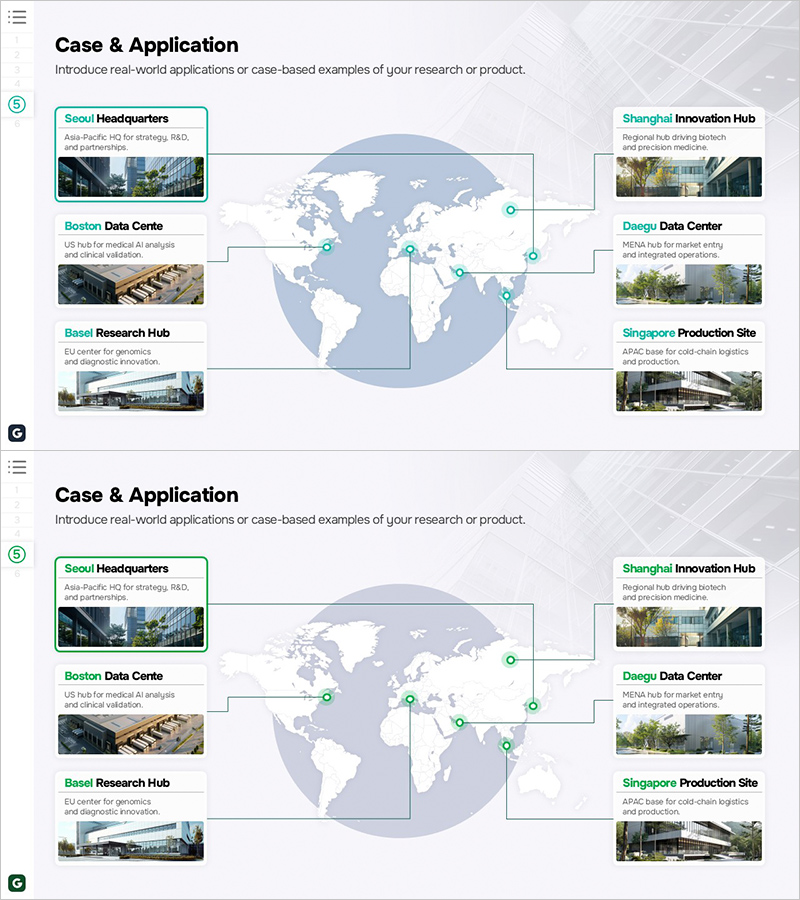Click the Case & Application heading in lower slide
This screenshot has height=900, width=800.
pos(147,495)
